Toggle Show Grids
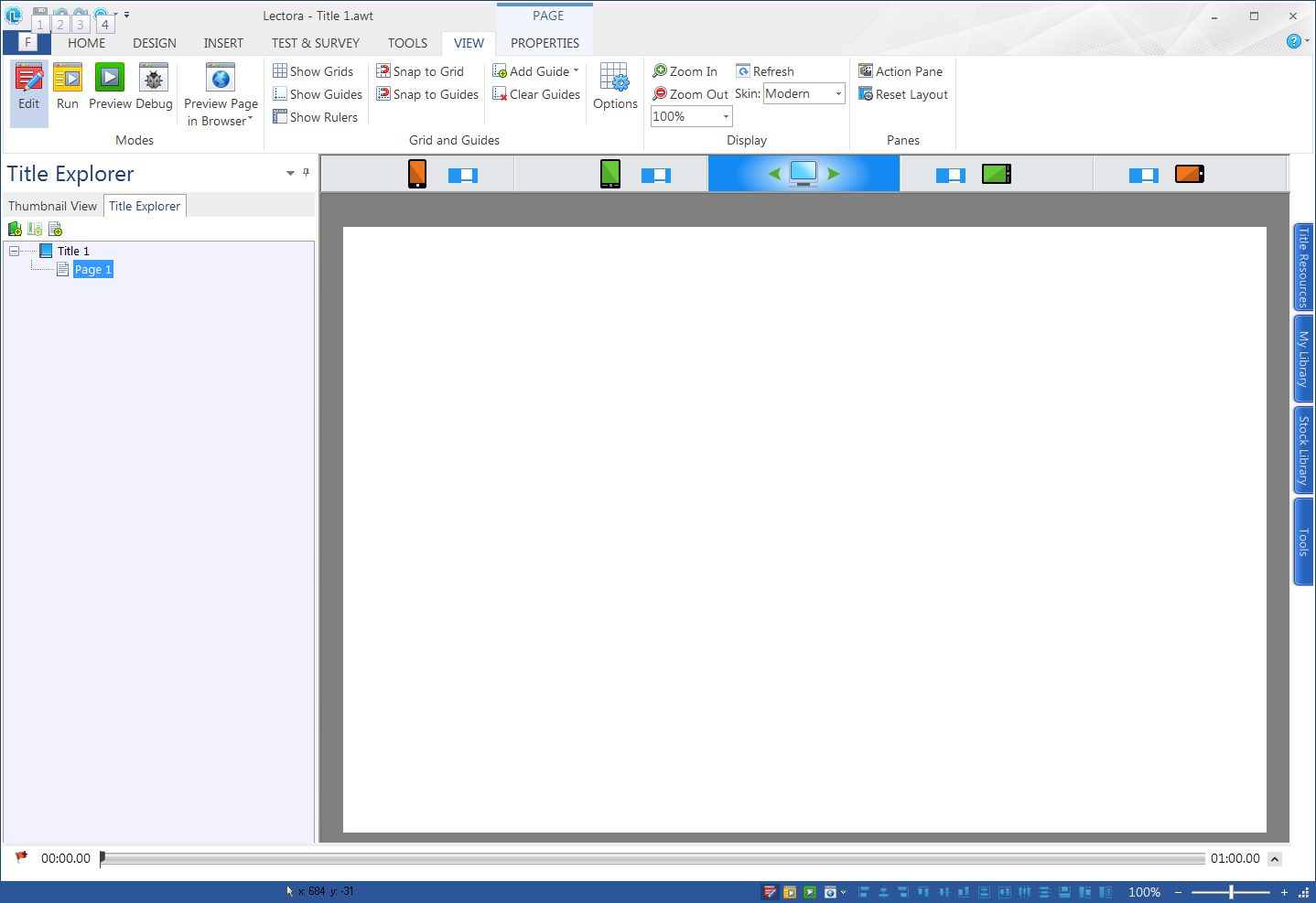The image size is (1316, 903). pyautogui.click(x=313, y=71)
